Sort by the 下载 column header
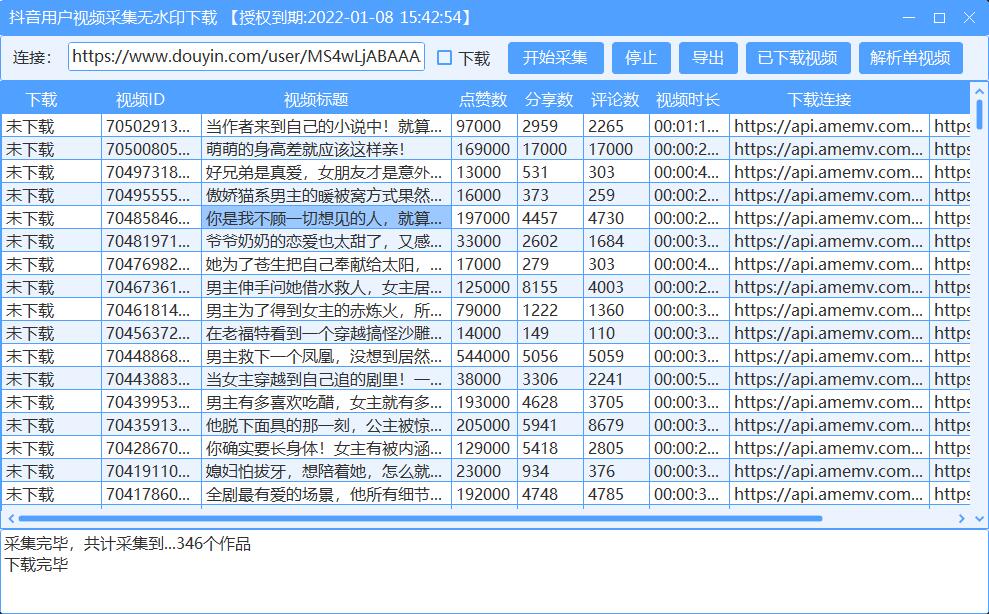This screenshot has width=989, height=614. tap(42, 99)
